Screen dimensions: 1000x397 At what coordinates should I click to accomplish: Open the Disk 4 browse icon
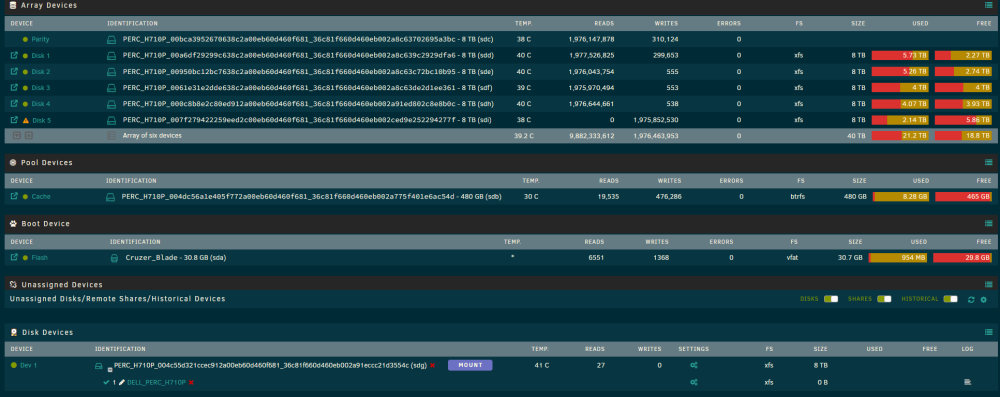pos(14,103)
